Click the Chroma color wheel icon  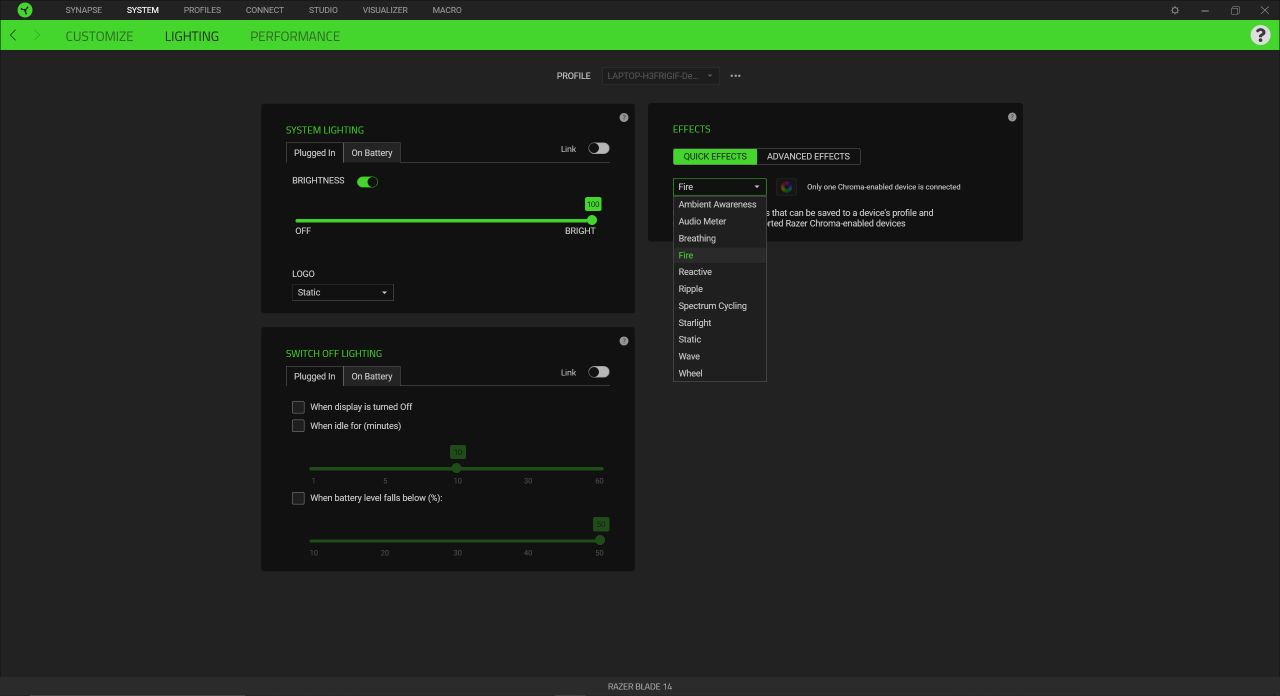click(787, 187)
